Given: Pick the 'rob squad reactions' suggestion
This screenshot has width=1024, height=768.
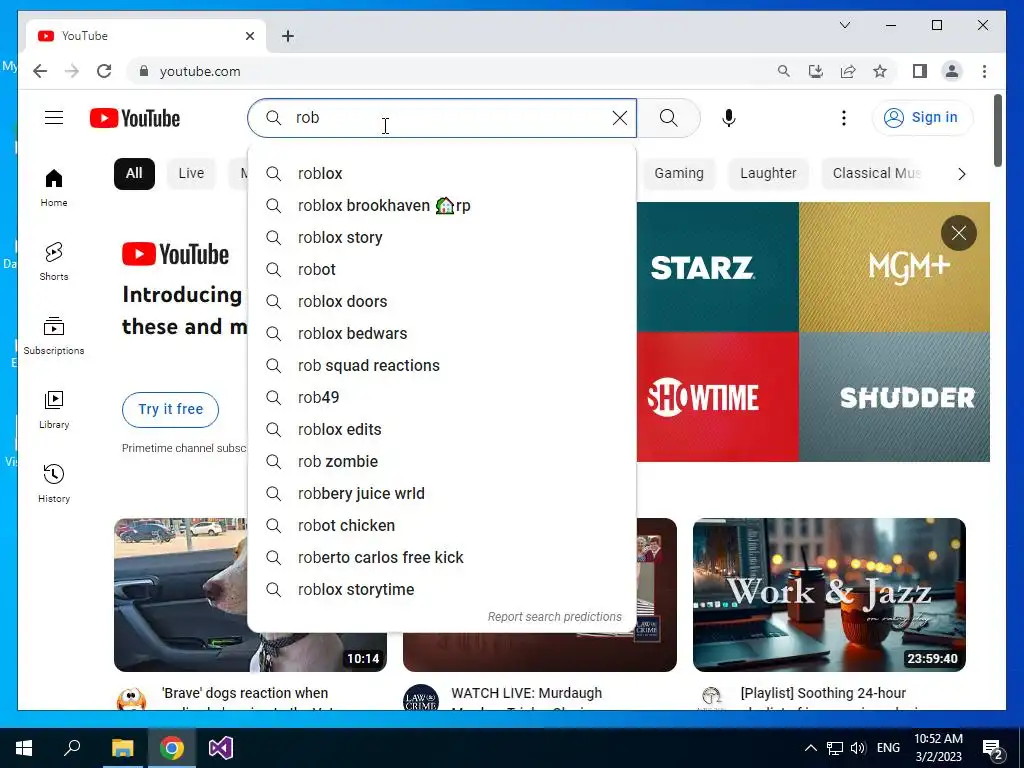Looking at the screenshot, I should pos(442,366).
